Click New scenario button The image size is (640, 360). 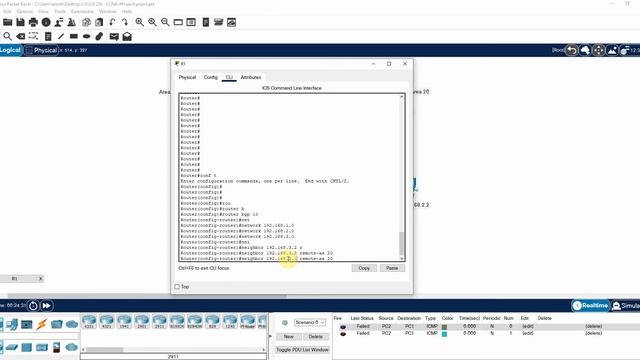coord(289,337)
